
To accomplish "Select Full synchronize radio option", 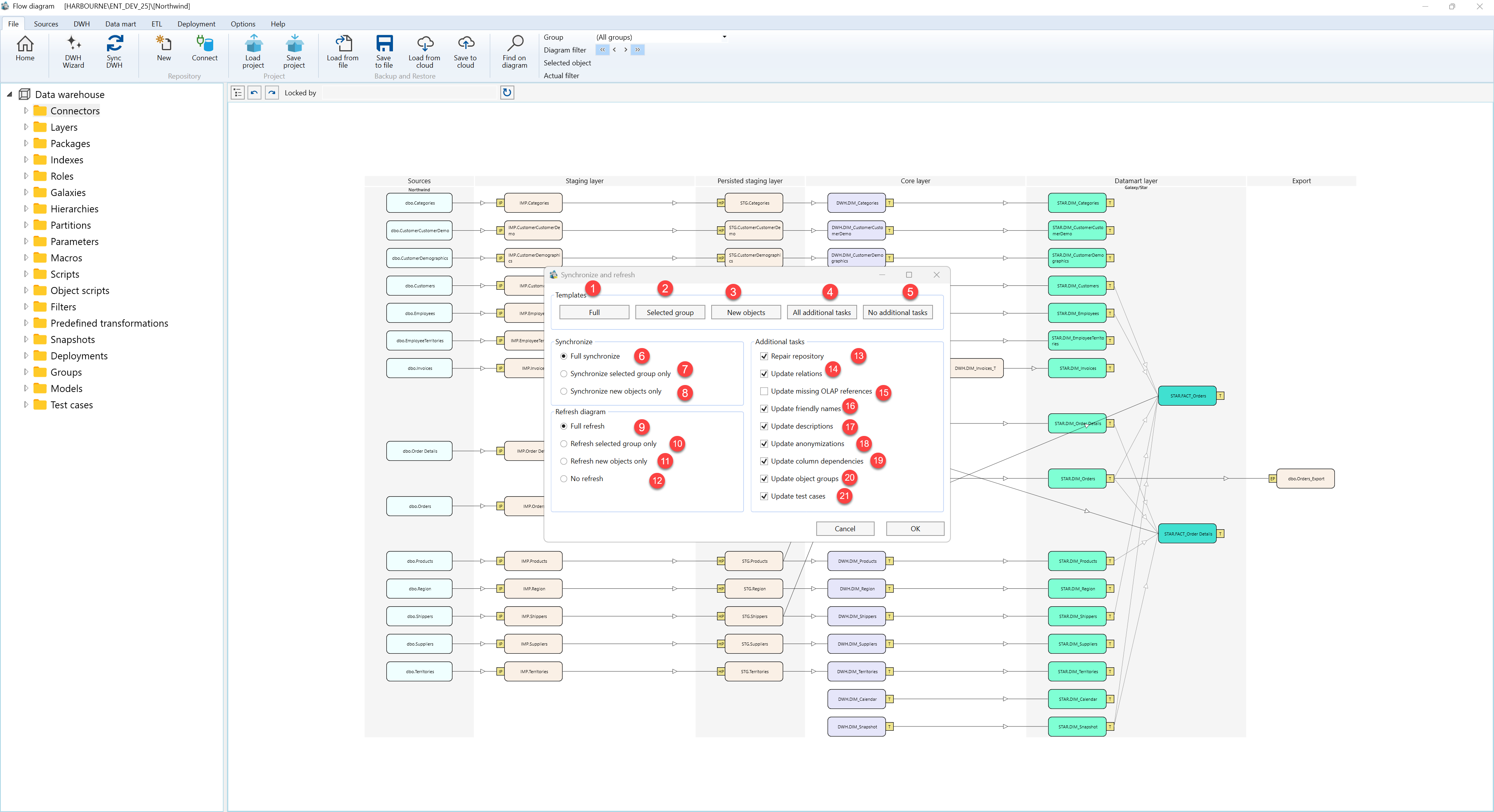I will pos(564,357).
